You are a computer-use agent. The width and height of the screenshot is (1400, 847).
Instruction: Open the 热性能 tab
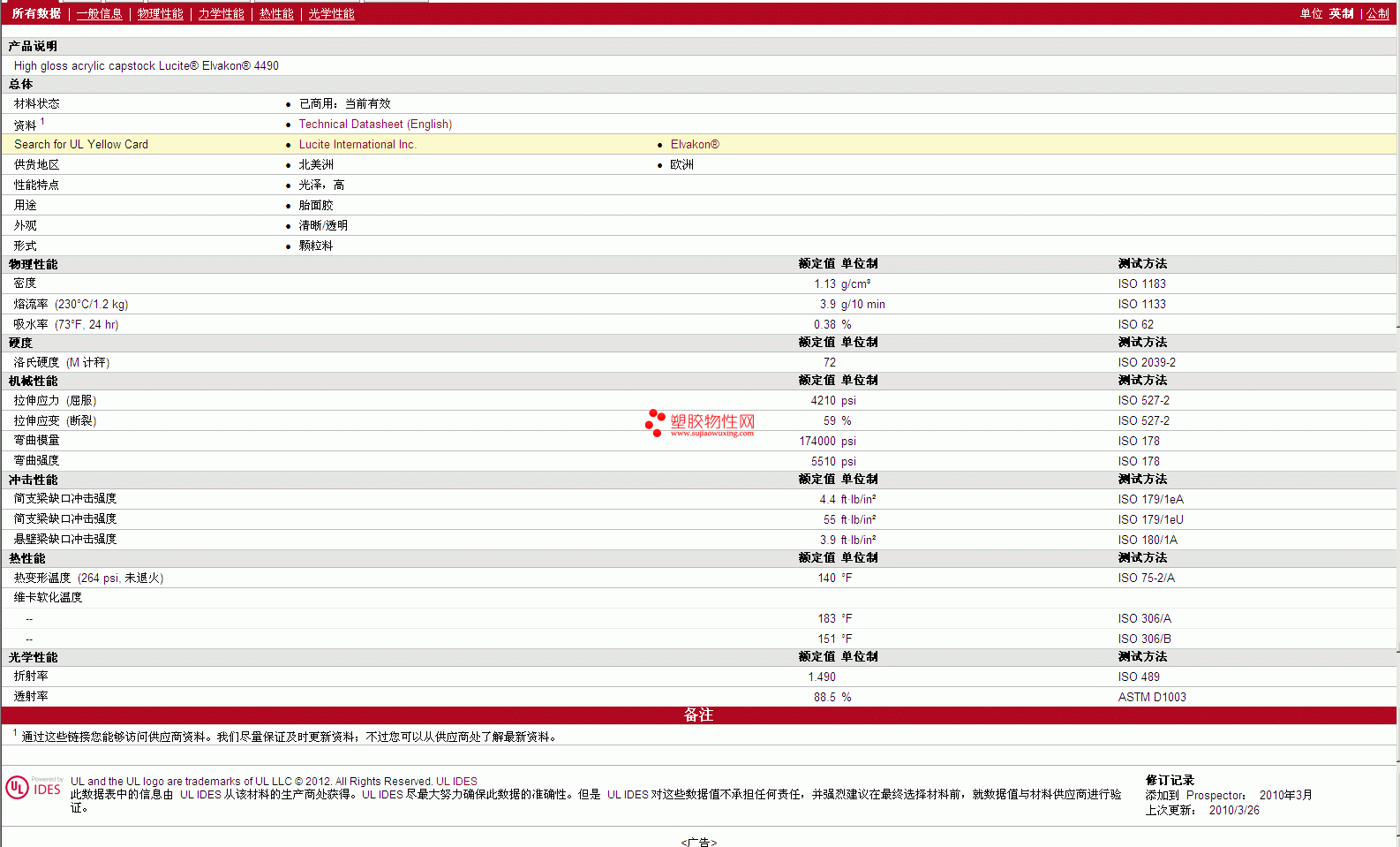click(x=276, y=13)
